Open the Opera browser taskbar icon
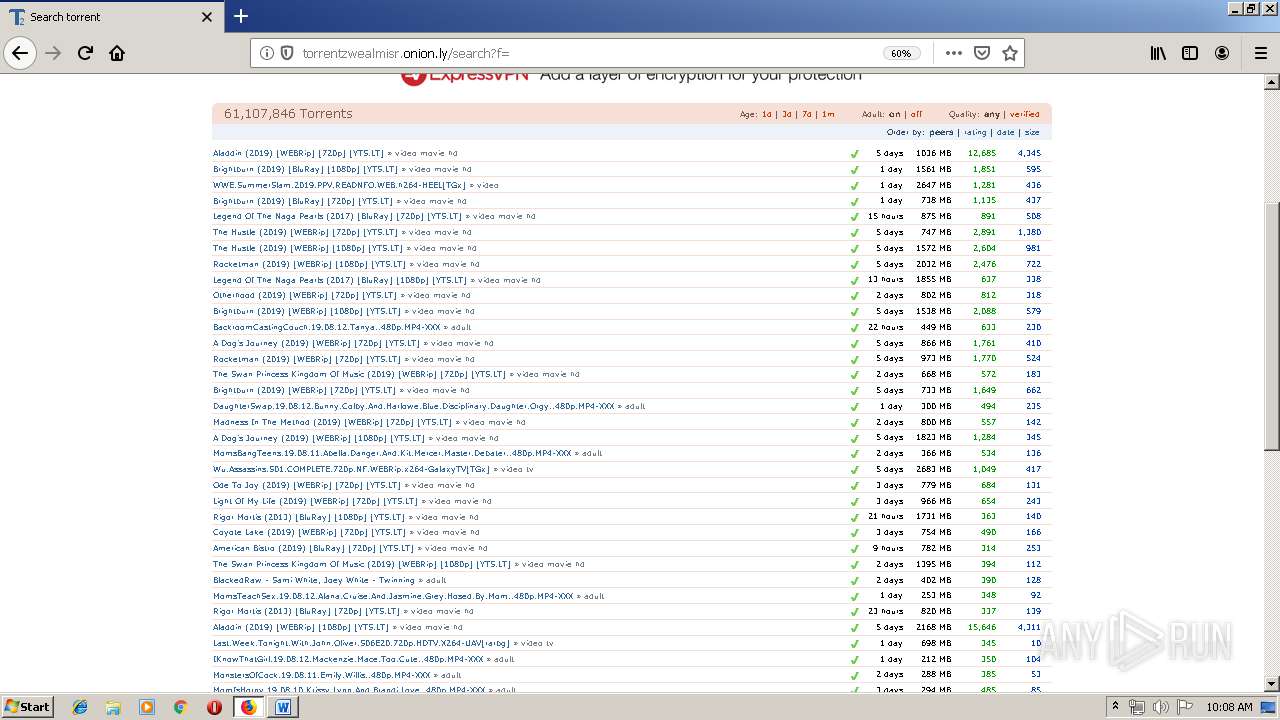1280x720 pixels. 214,707
